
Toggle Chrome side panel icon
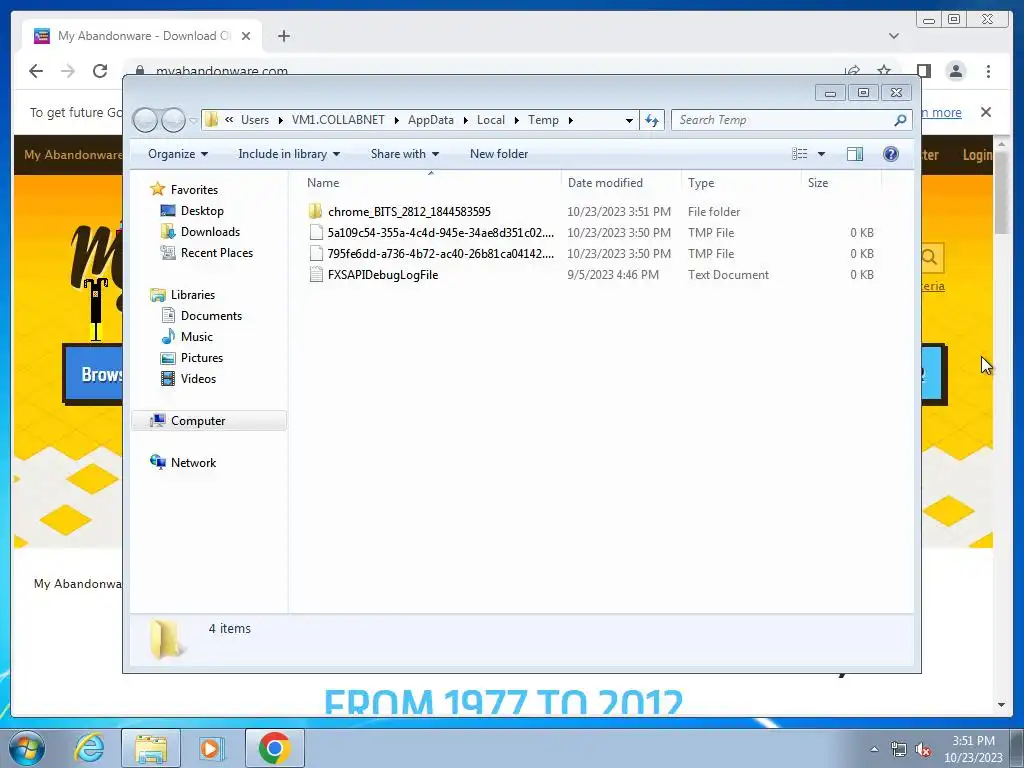pyautogui.click(x=923, y=71)
